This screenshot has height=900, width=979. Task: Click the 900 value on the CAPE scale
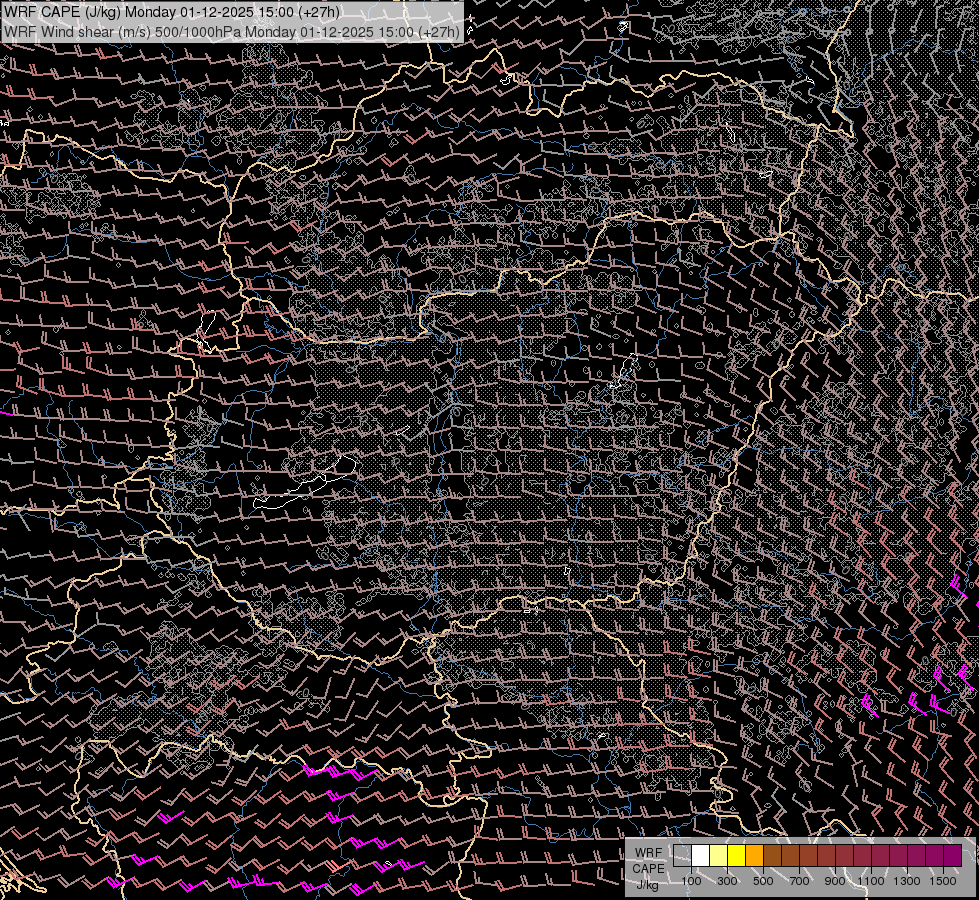pyautogui.click(x=835, y=881)
